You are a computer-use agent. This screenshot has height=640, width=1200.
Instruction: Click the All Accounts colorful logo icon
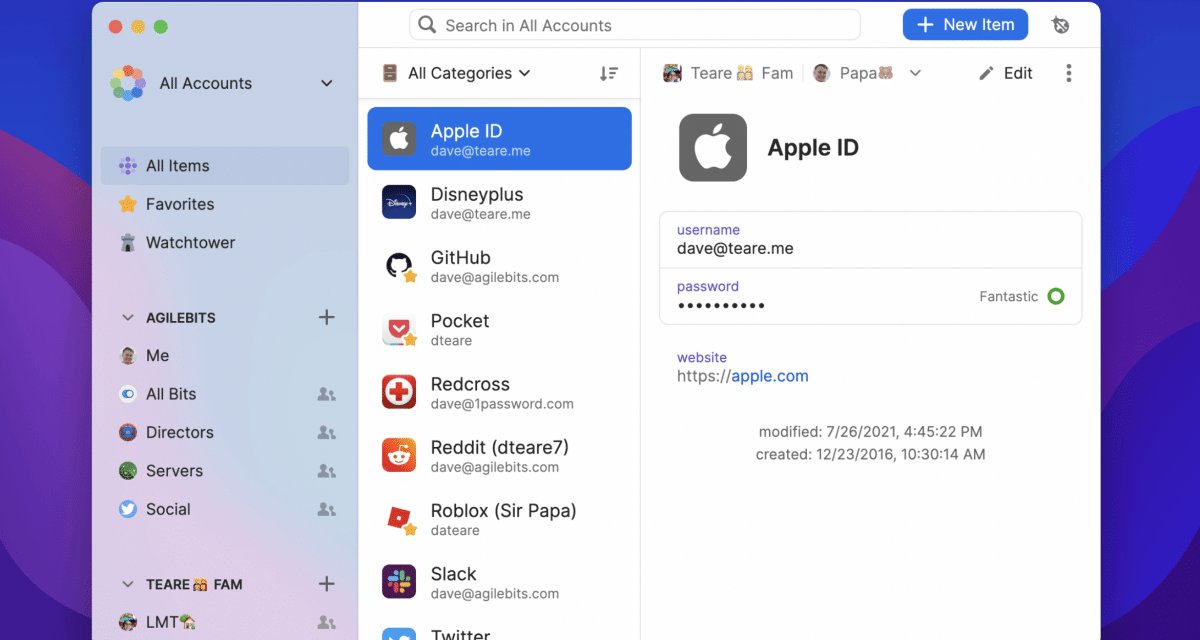[128, 83]
